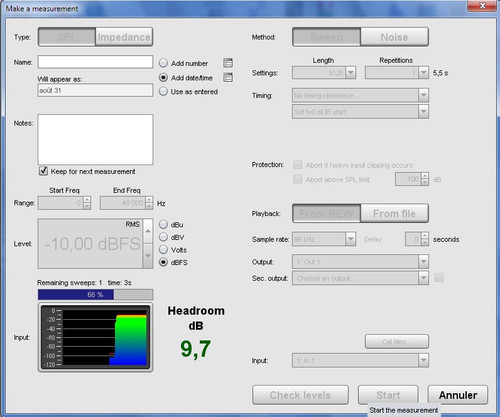Open the Repetitions dropdown

(397, 73)
